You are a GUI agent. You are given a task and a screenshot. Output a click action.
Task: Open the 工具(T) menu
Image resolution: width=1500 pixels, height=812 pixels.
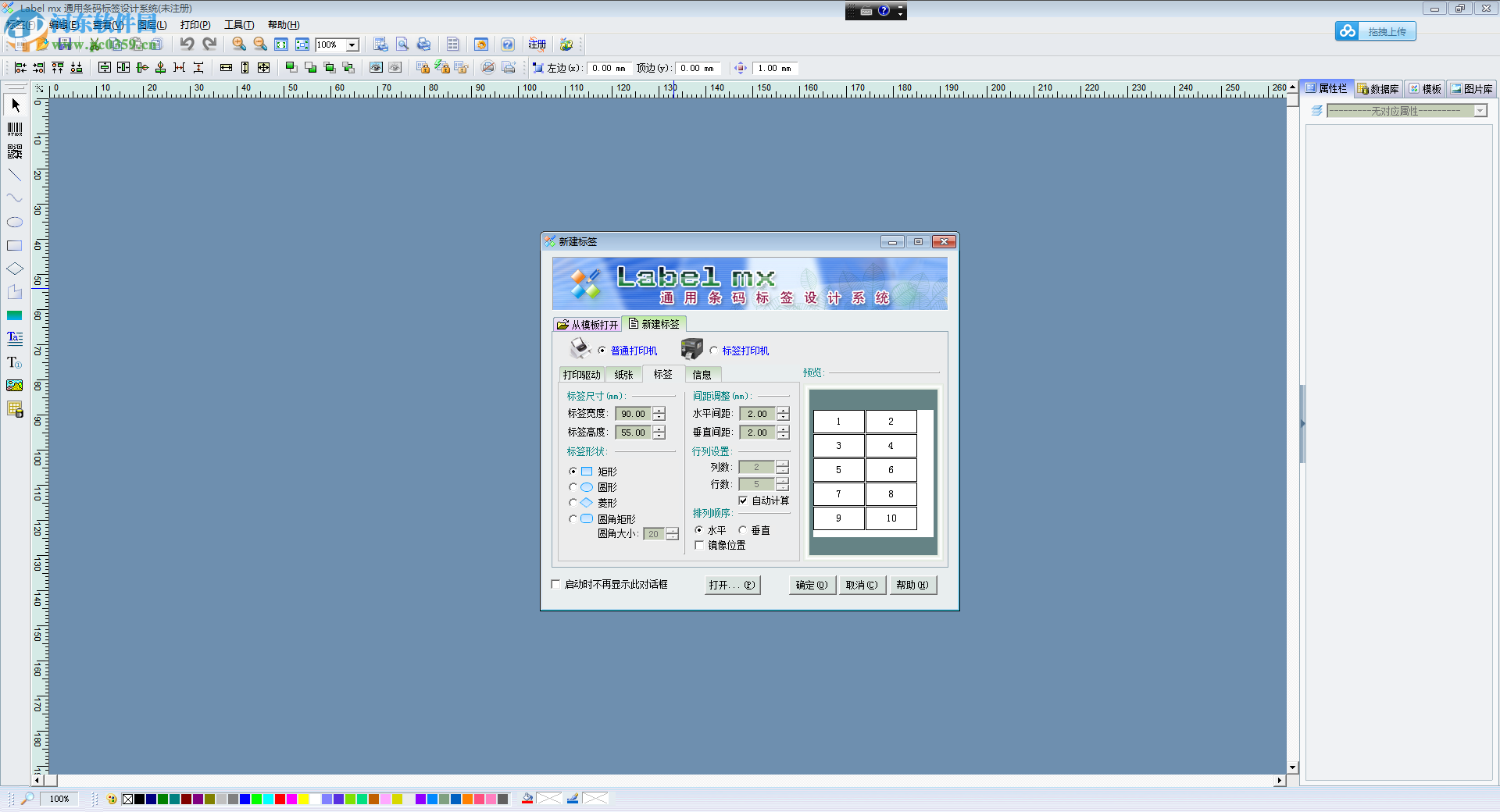[x=239, y=25]
